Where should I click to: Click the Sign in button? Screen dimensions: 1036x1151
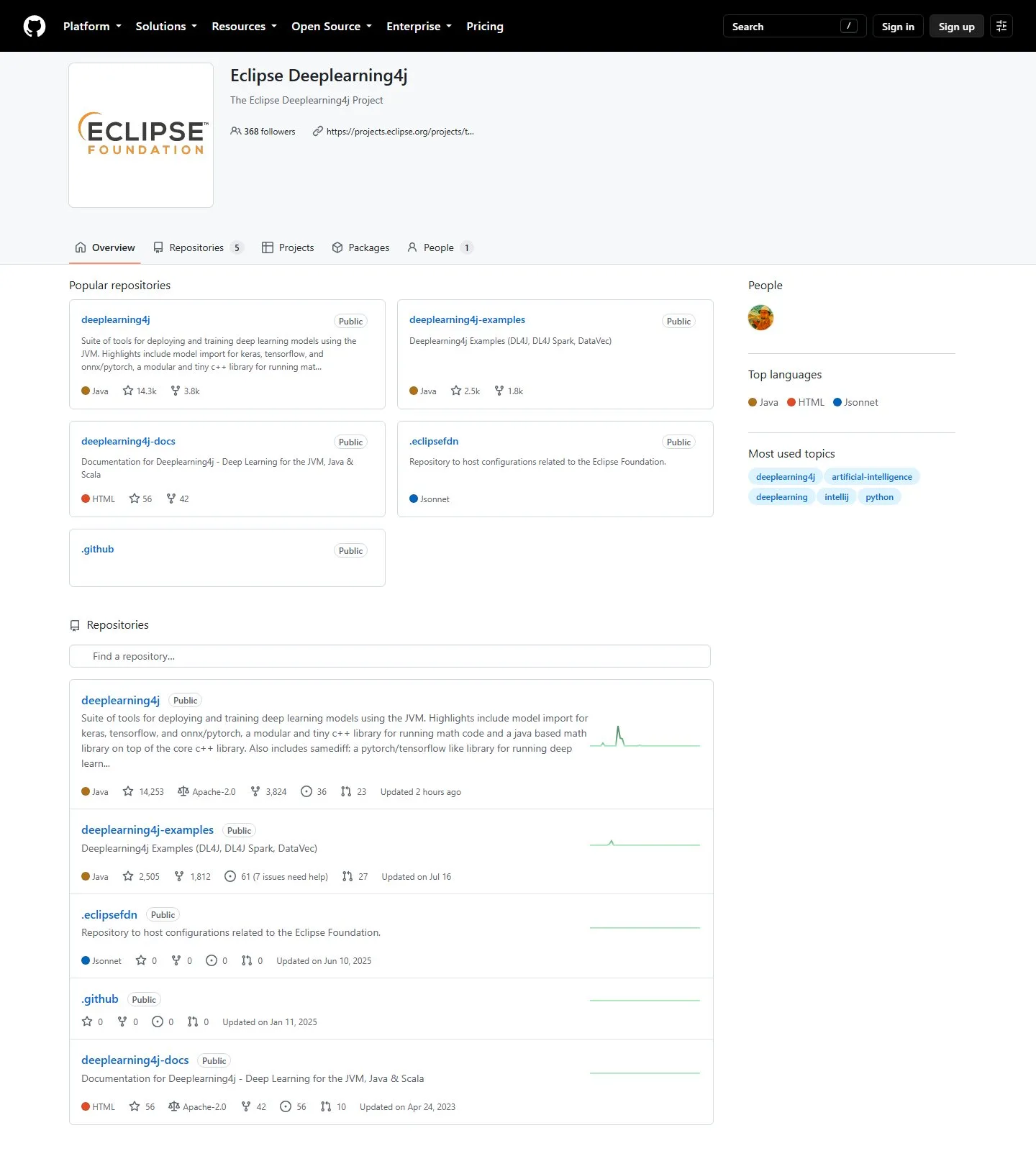click(898, 26)
